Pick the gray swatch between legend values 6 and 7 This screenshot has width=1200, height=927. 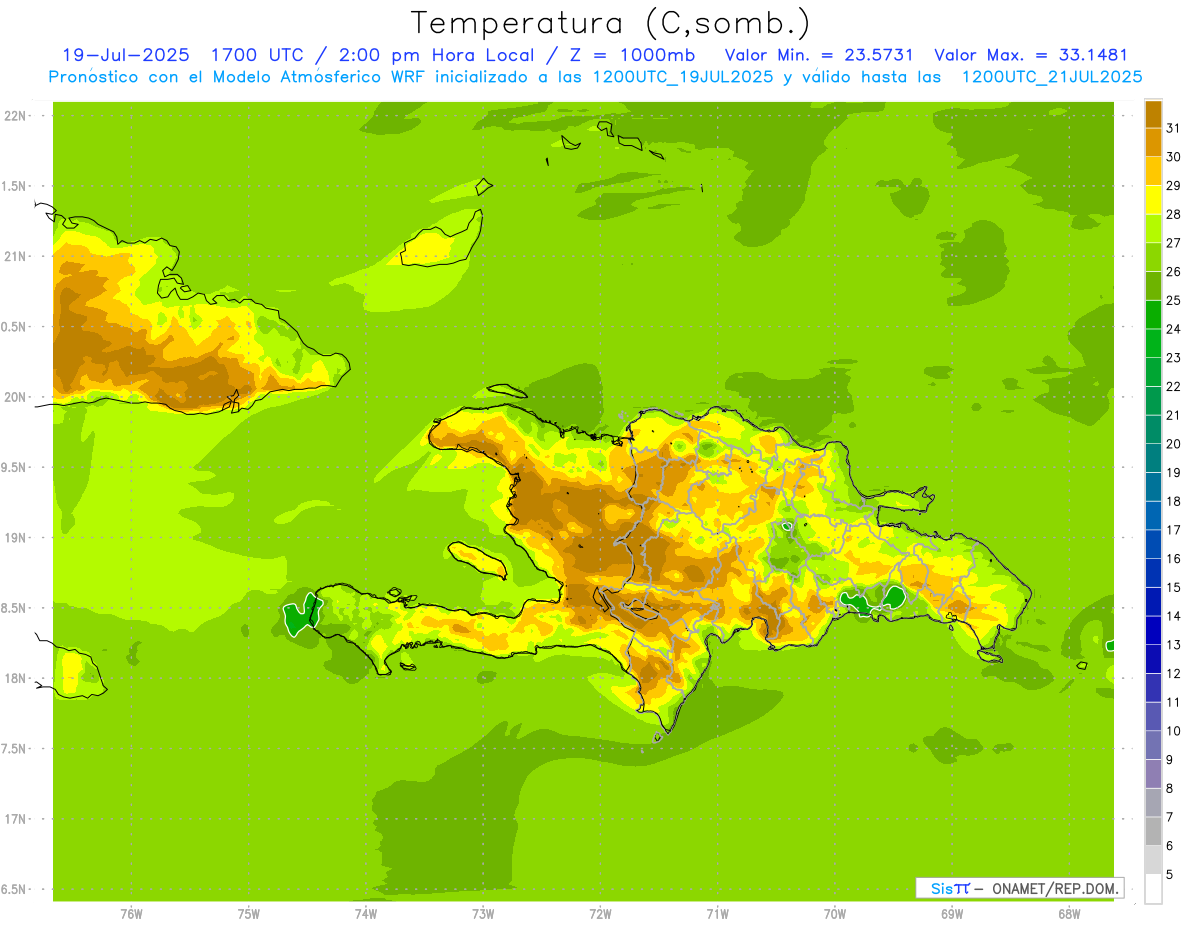tap(1153, 831)
